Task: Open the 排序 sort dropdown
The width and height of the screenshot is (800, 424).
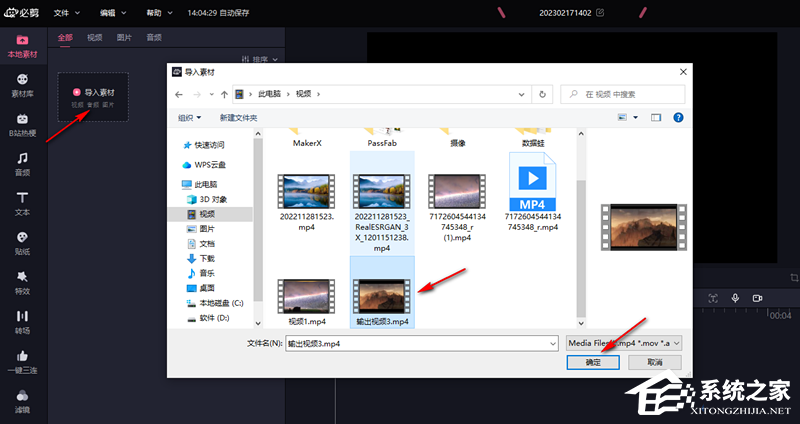Action: [259, 59]
